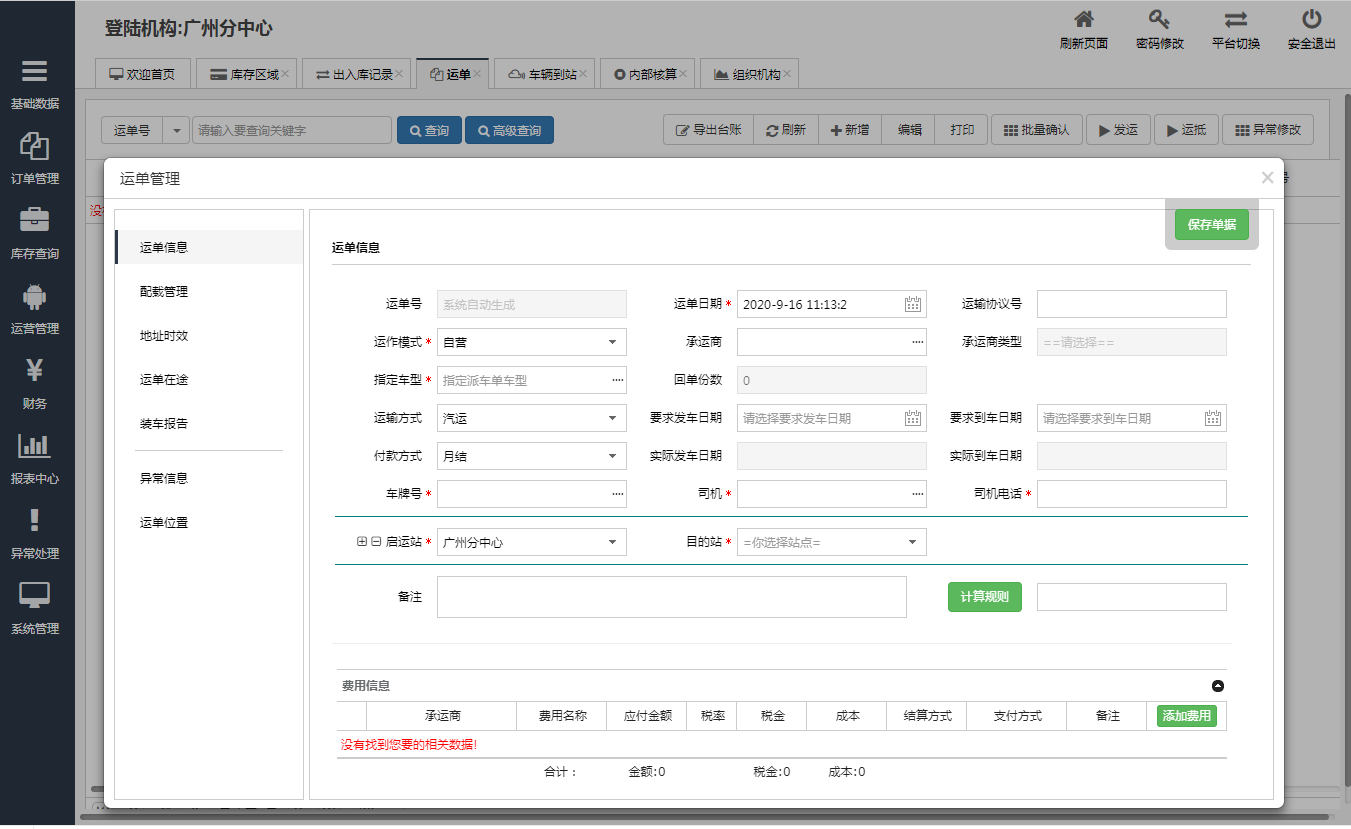This screenshot has height=829, width=1351.
Task: Click the 计算规则 button
Action: tap(985, 597)
